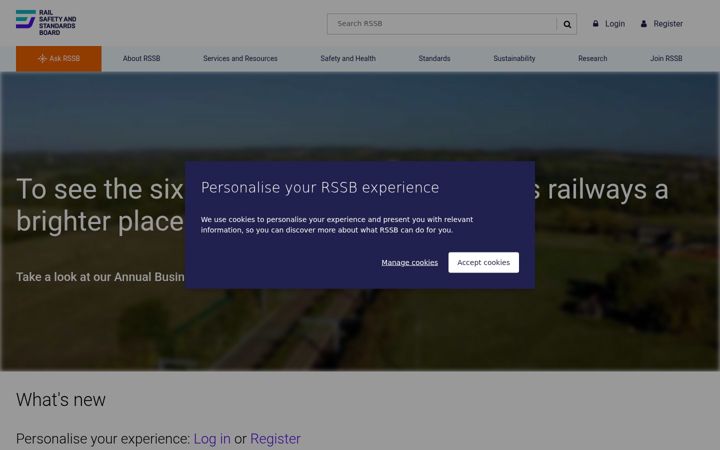Click the Manage cookies link
Viewport: 720px width, 450px height.
[x=410, y=263]
